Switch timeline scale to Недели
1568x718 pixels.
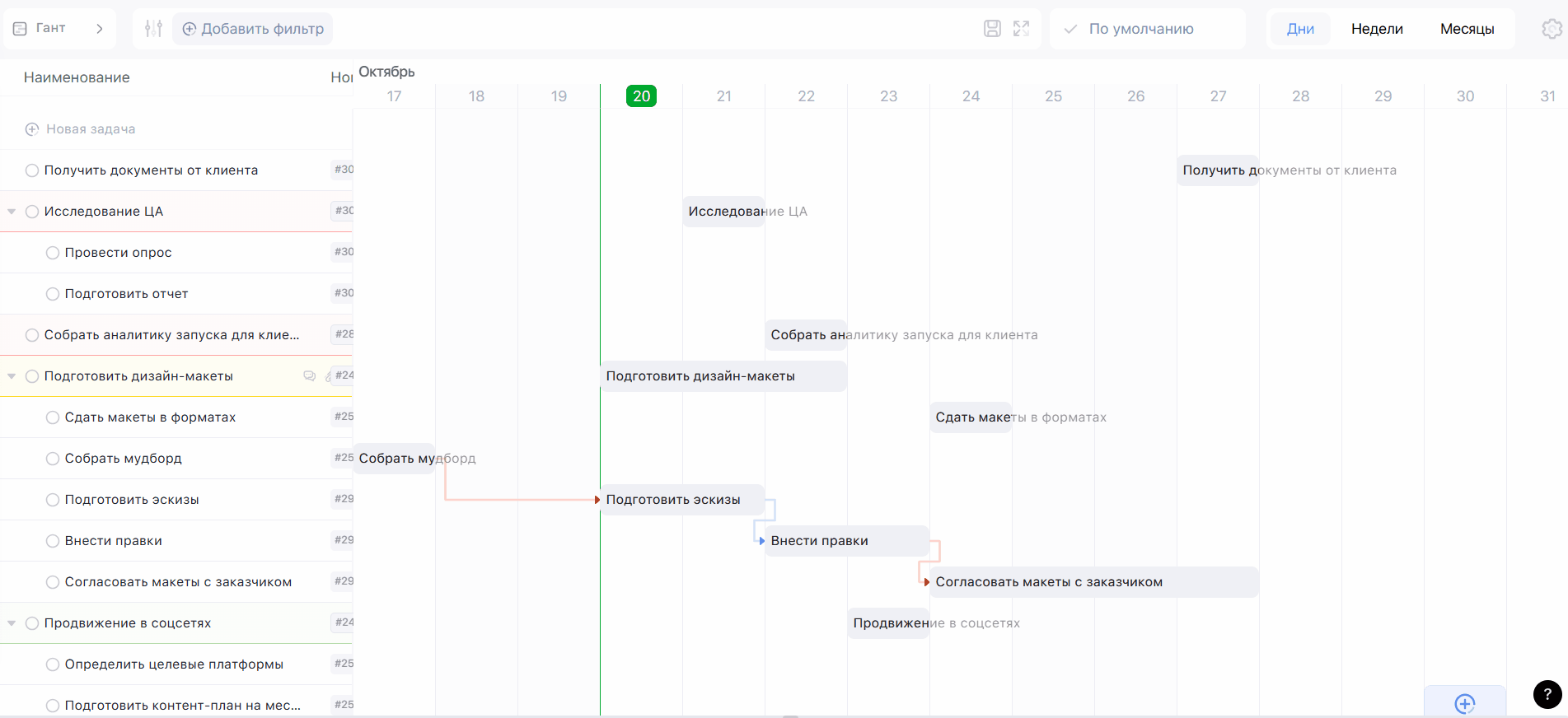click(x=1376, y=29)
